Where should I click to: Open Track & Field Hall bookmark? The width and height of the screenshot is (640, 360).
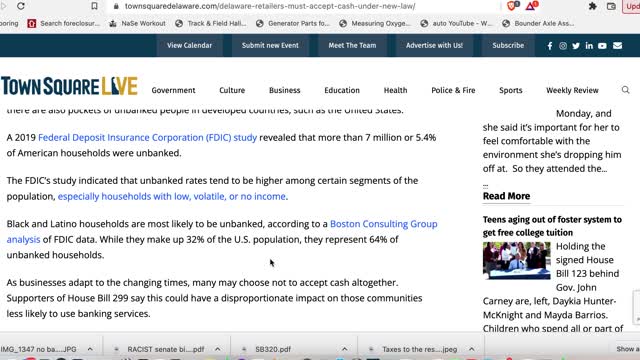pos(211,24)
